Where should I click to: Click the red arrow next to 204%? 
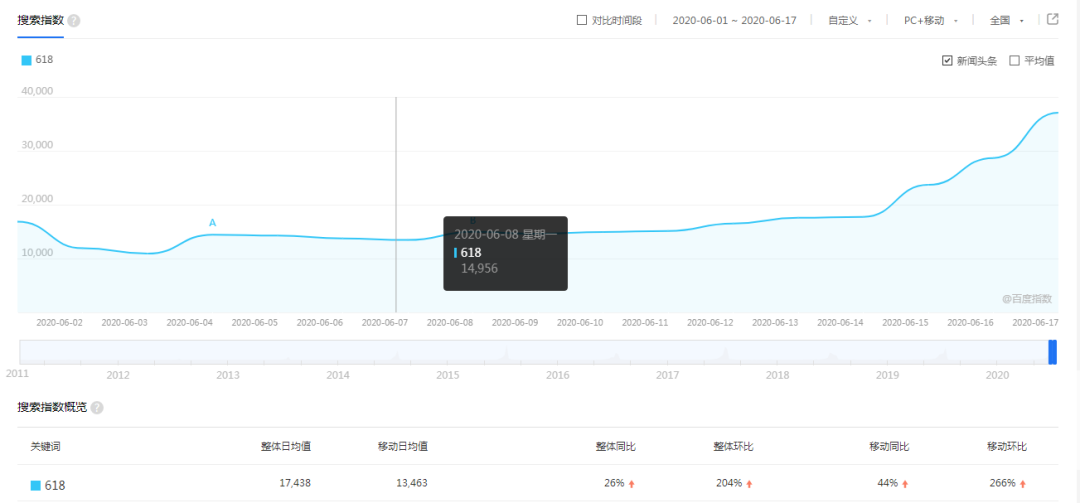pyautogui.click(x=749, y=484)
